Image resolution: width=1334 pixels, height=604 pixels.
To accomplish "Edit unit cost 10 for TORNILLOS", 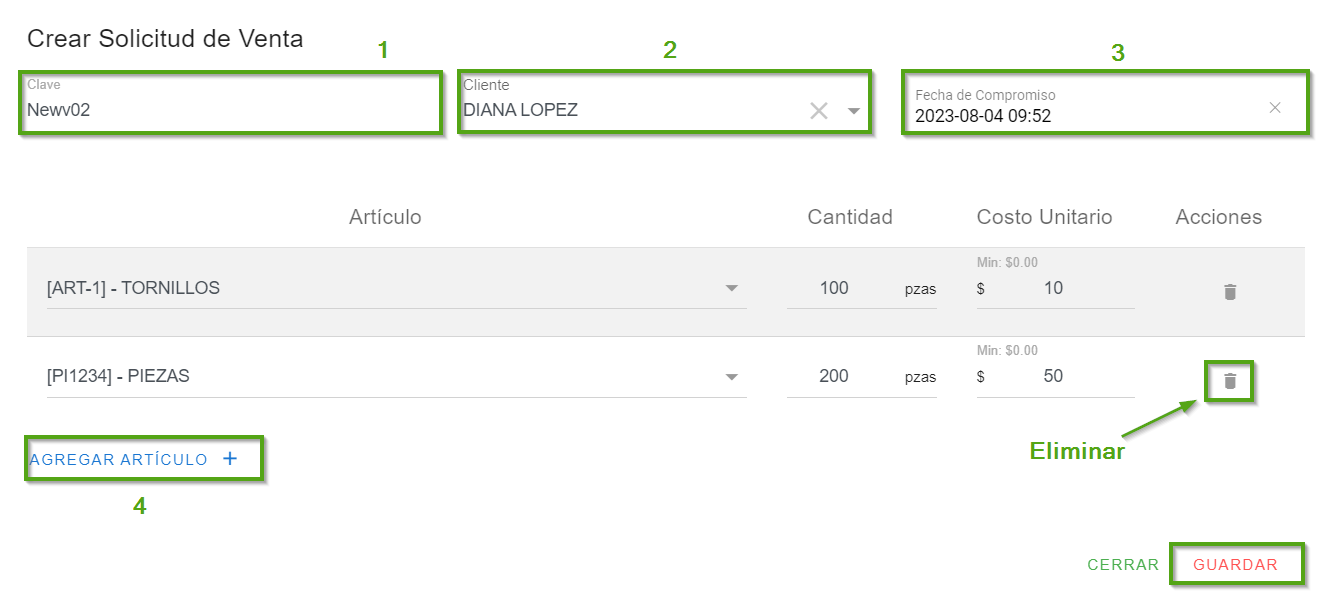I will [x=1052, y=289].
